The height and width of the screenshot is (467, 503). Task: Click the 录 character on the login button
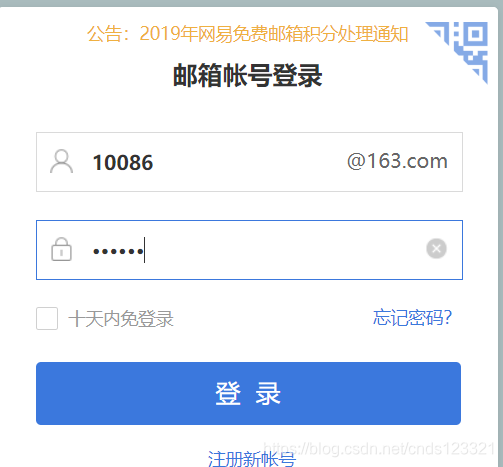pyautogui.click(x=268, y=394)
